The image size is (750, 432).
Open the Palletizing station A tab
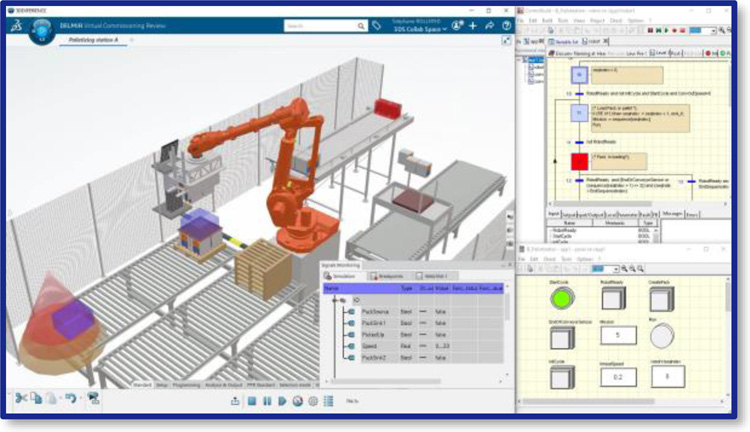(x=91, y=41)
